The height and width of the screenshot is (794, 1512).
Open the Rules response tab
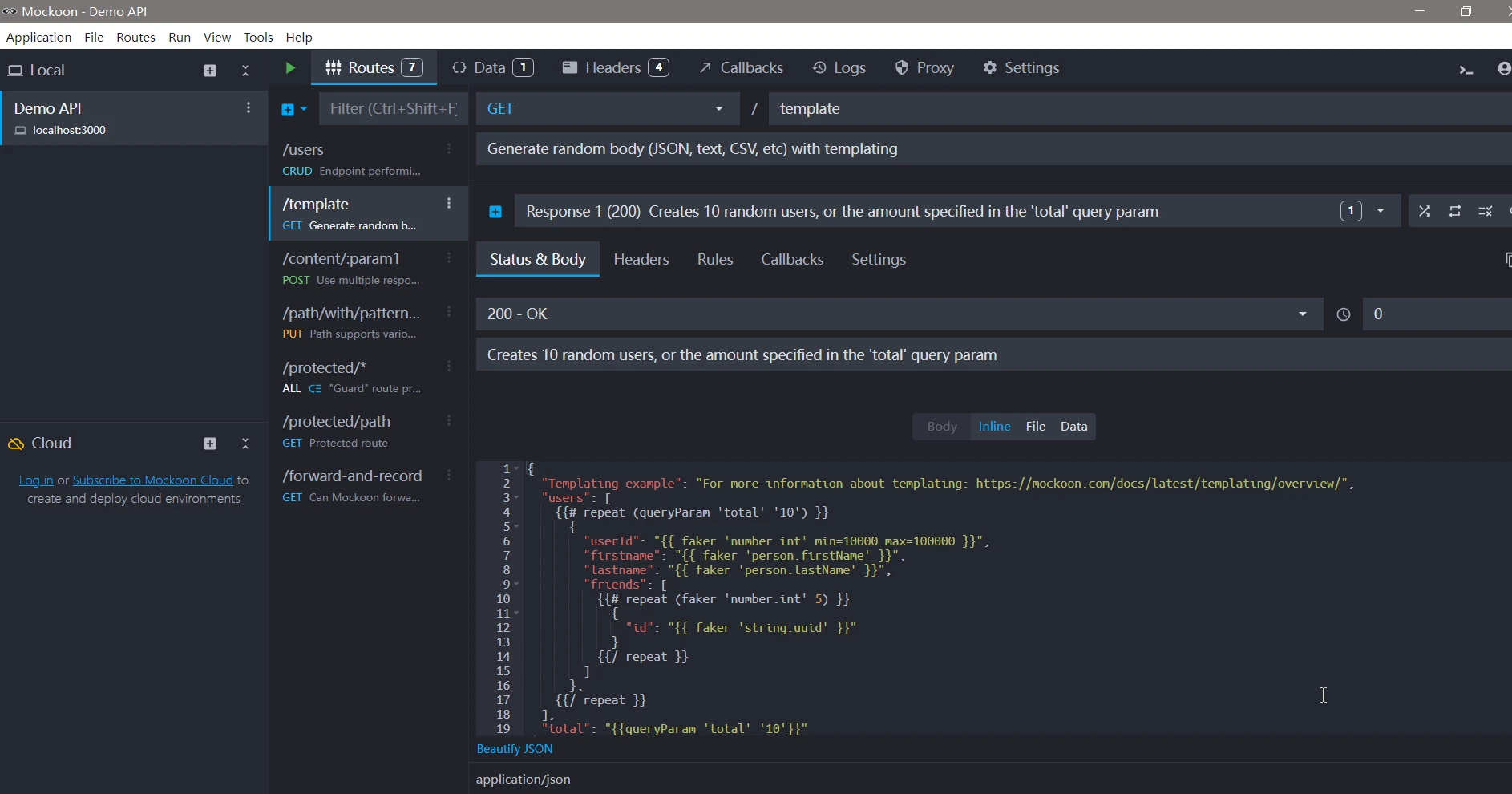click(x=715, y=260)
